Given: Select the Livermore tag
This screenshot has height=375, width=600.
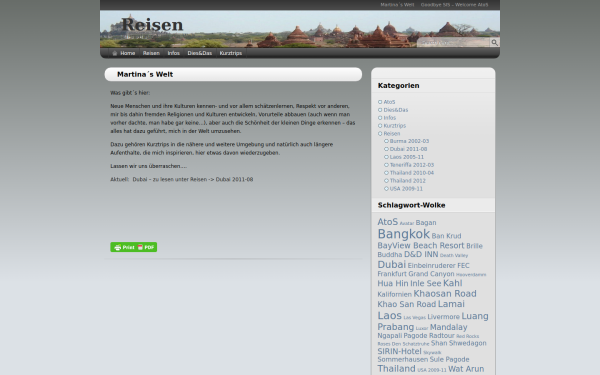Looking at the screenshot, I should click(x=443, y=317).
